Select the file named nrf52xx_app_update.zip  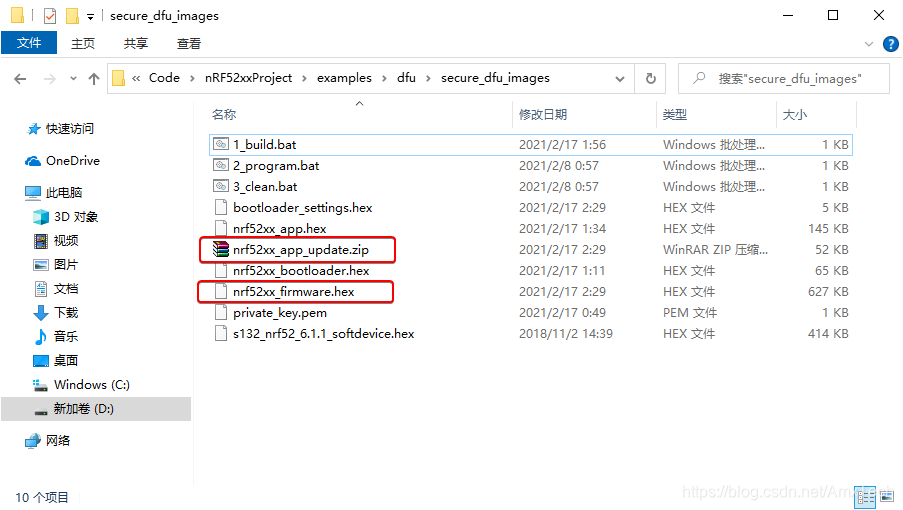(301, 250)
